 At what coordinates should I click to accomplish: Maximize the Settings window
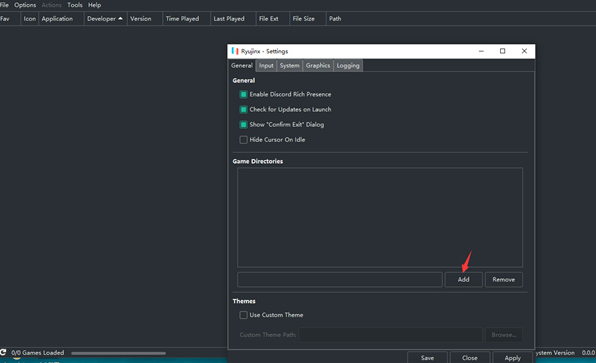[x=502, y=51]
